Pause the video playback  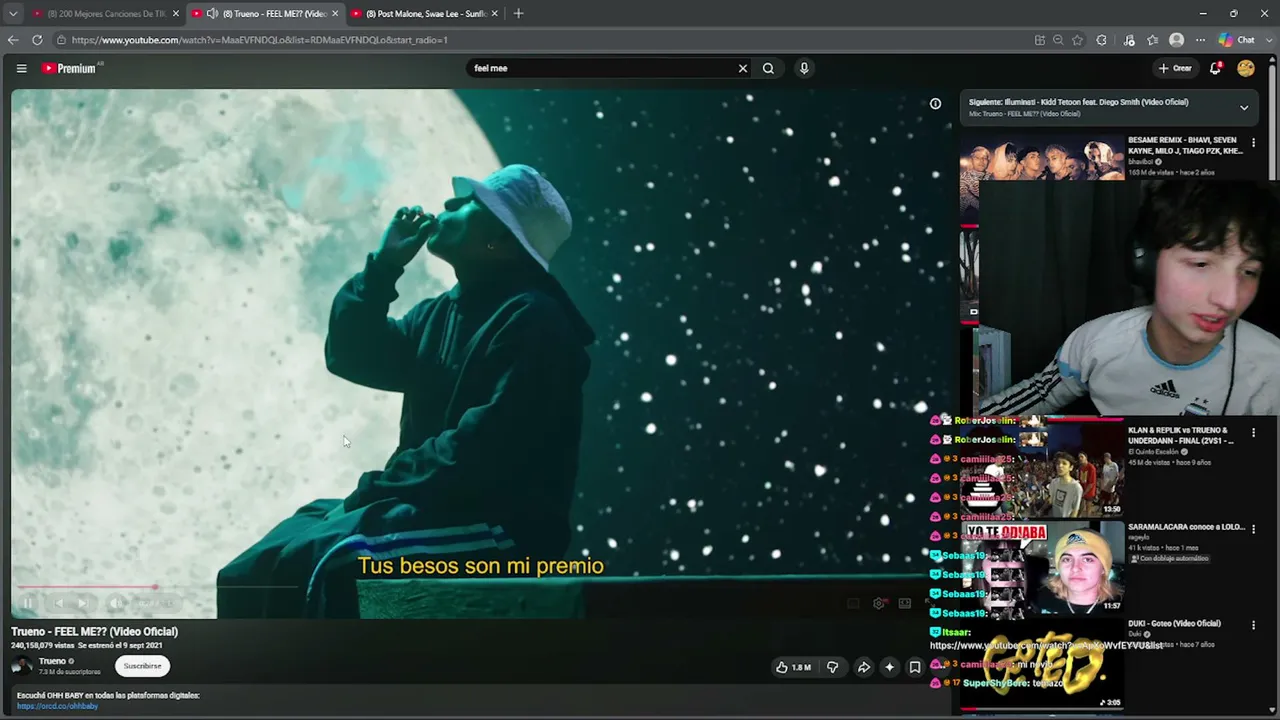(x=28, y=603)
